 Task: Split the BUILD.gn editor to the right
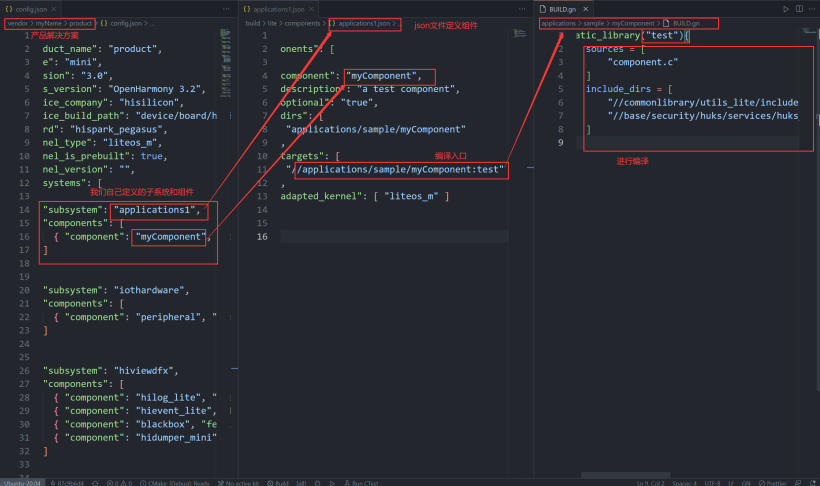(799, 9)
